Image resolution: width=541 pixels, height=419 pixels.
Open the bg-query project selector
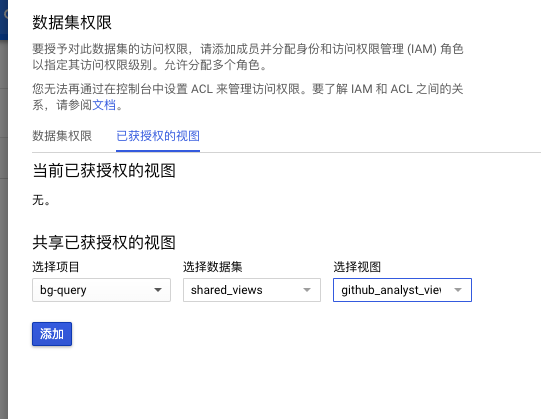[101, 290]
